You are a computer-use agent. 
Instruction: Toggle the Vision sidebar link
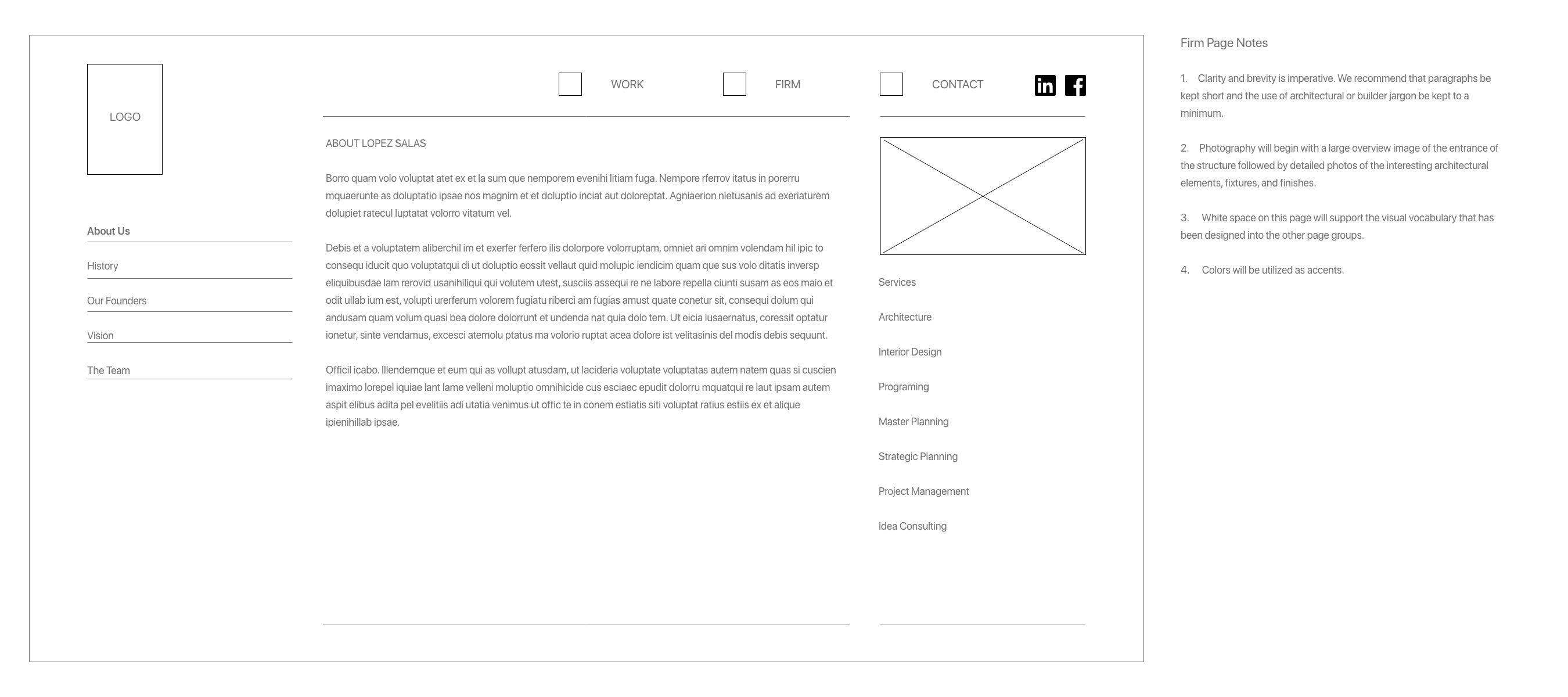pos(100,335)
